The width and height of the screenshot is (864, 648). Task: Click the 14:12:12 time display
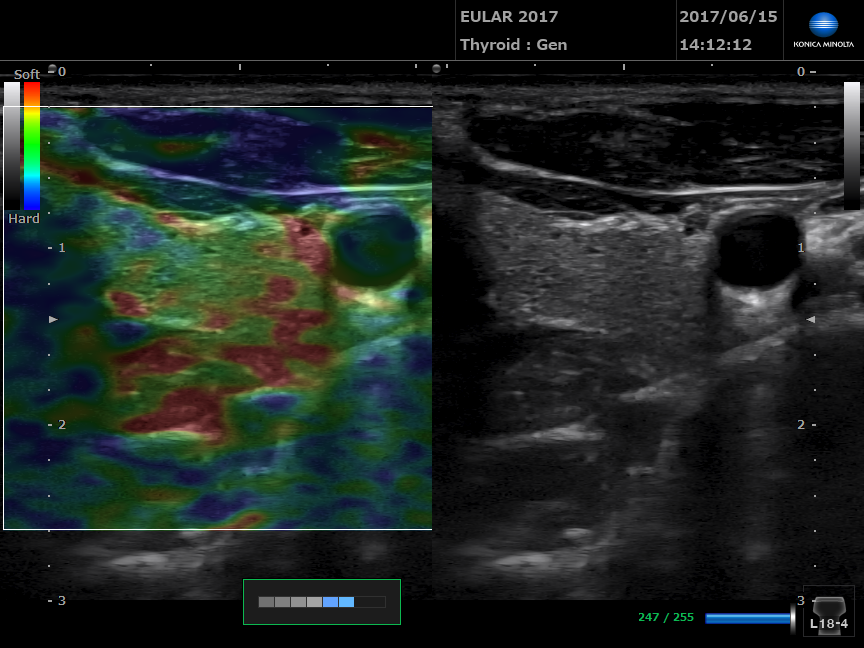716,45
